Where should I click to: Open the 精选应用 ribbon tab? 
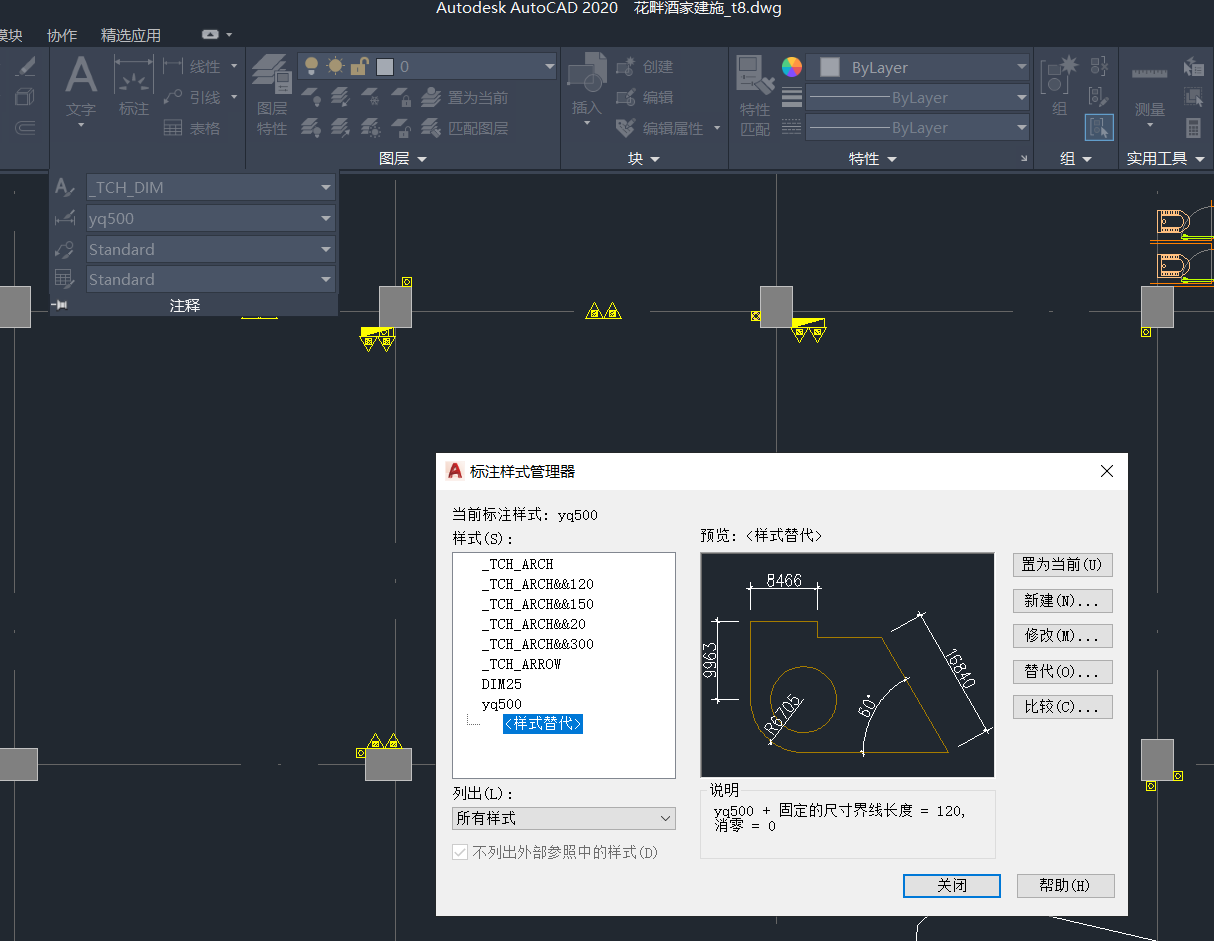coord(130,35)
